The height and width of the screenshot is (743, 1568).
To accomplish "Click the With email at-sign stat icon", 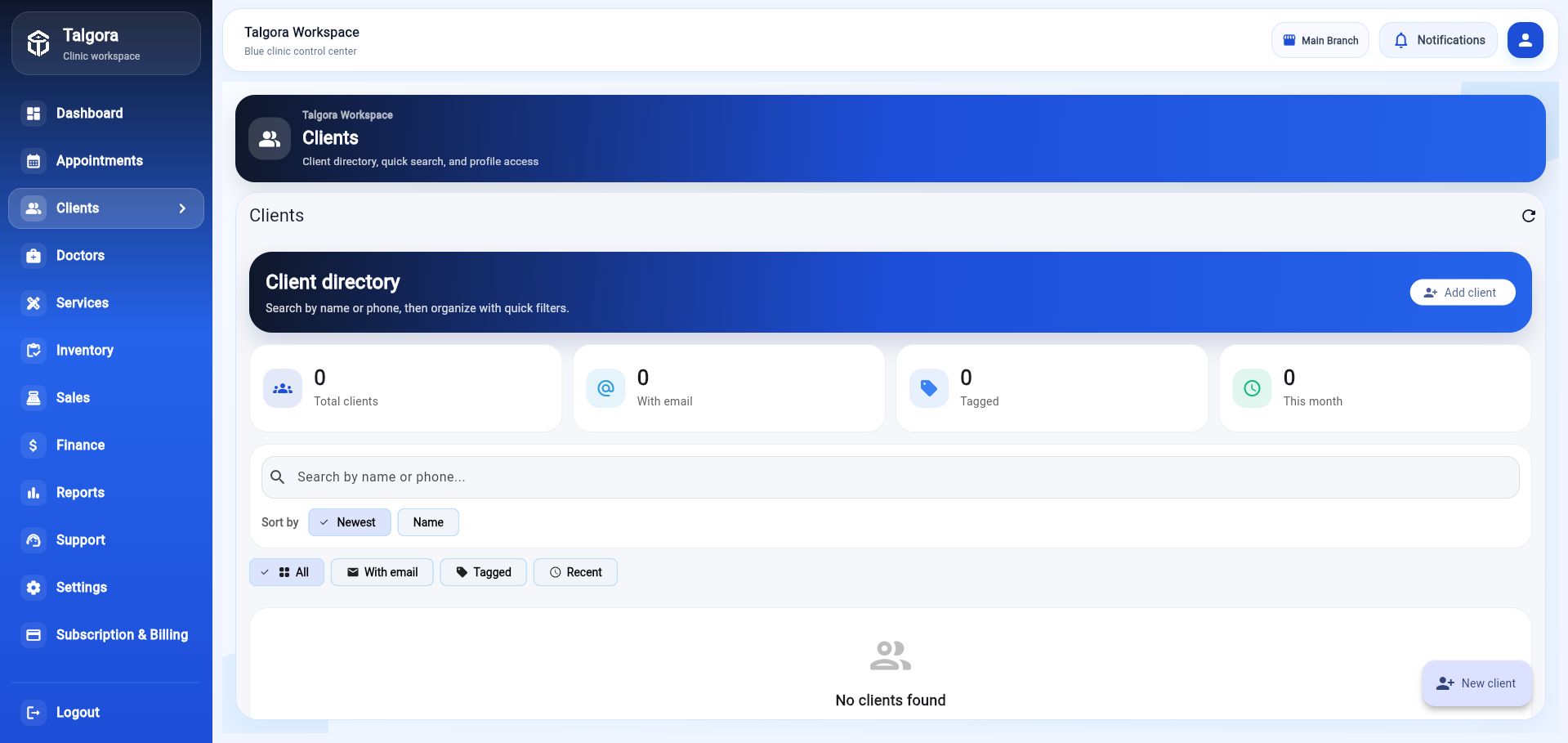I will click(x=606, y=388).
